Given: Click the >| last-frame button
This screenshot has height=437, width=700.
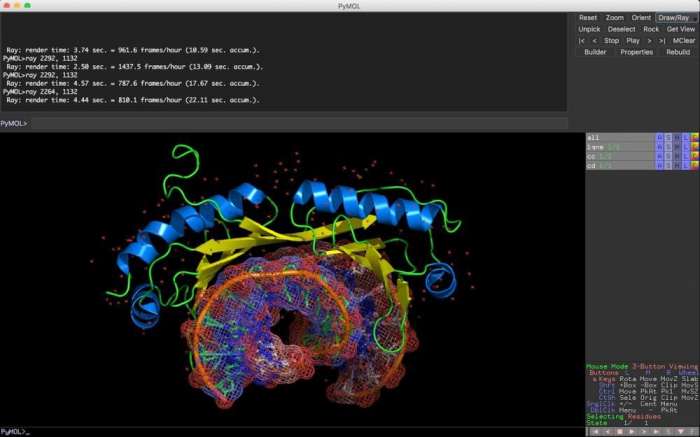Looking at the screenshot, I should pos(662,41).
